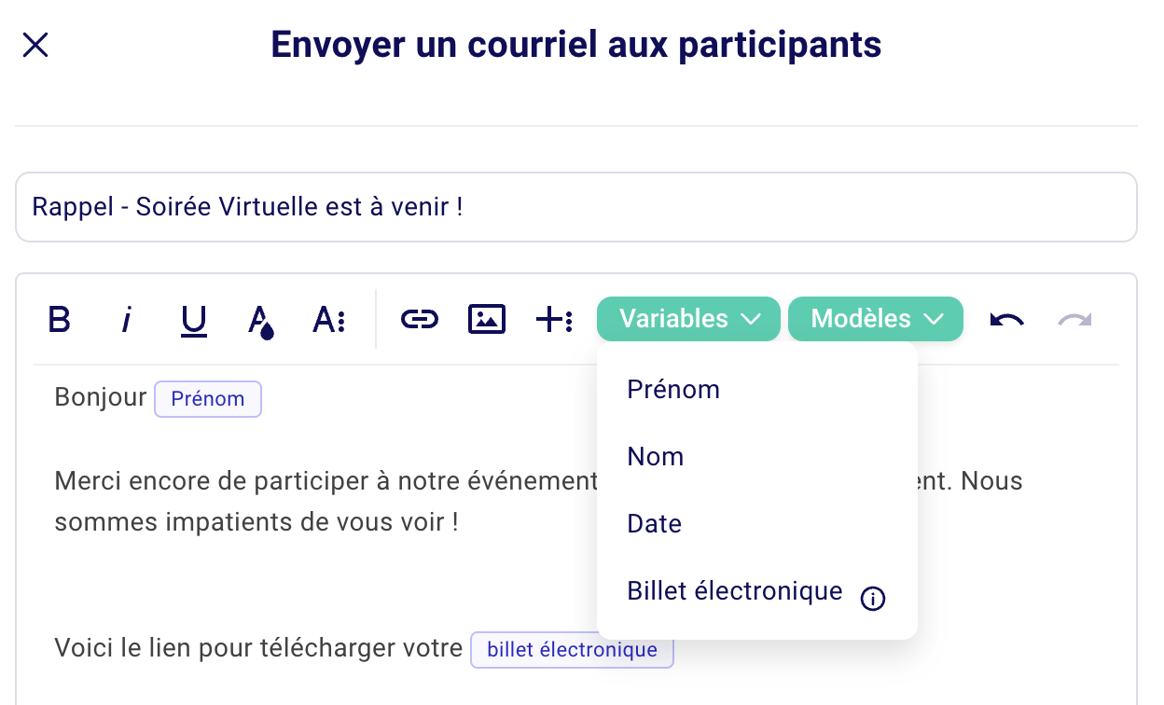The height and width of the screenshot is (705, 1164).
Task: Apply italic formatting
Action: [126, 319]
